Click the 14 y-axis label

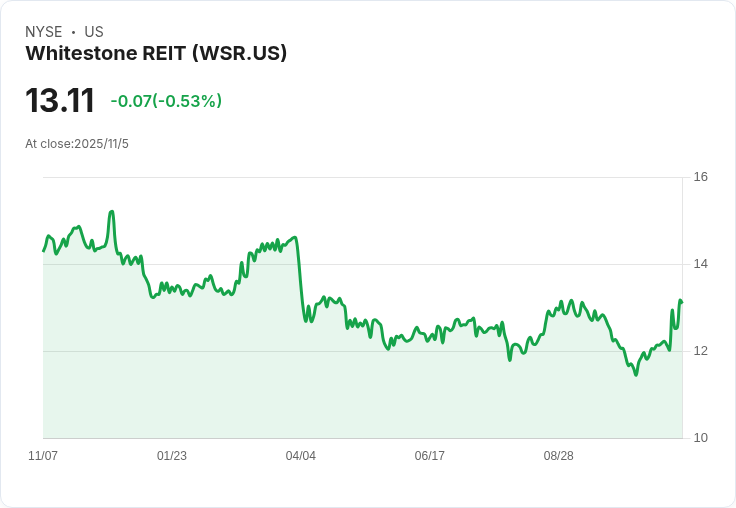701,264
